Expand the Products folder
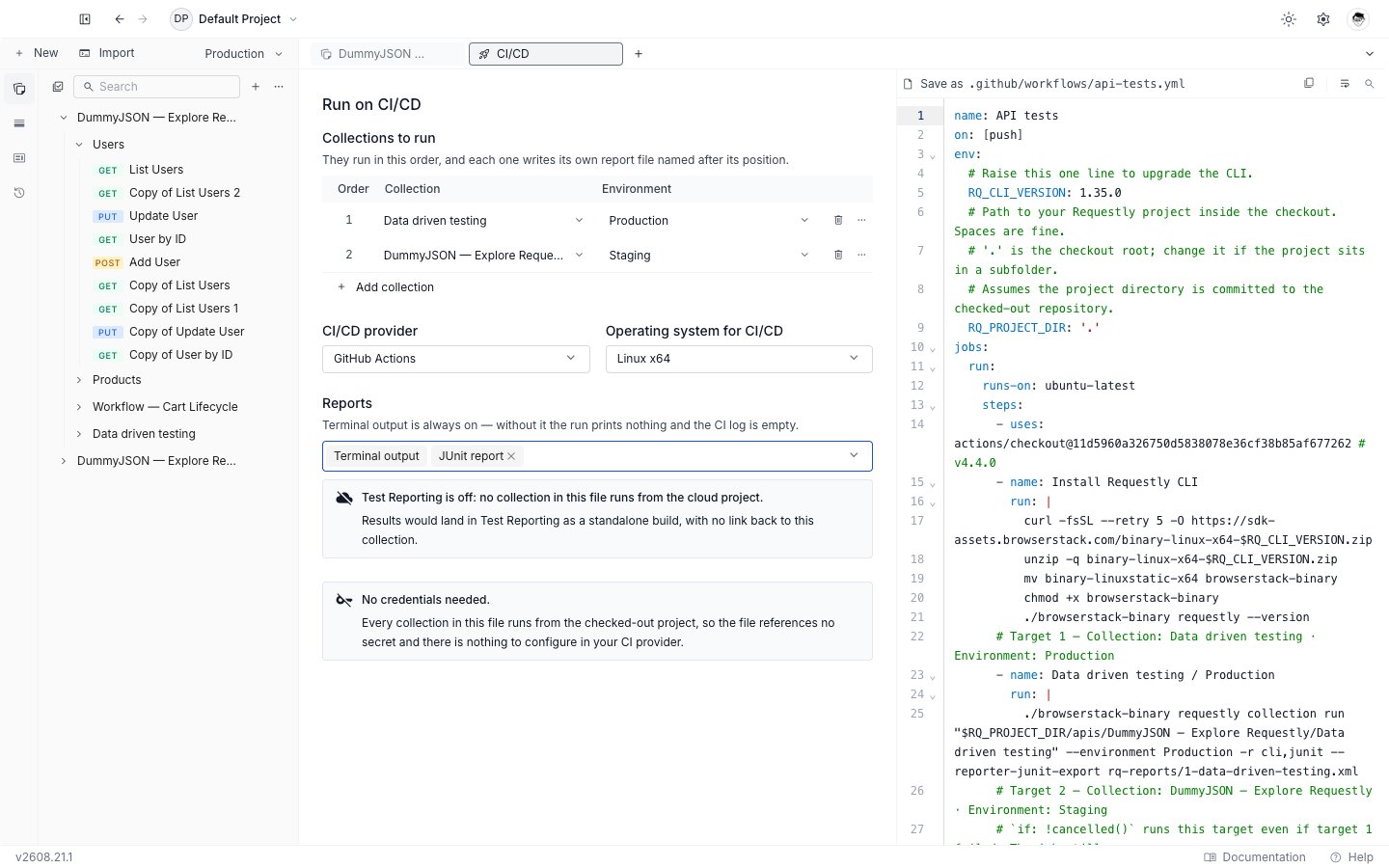Image resolution: width=1389 pixels, height=868 pixels. click(79, 380)
